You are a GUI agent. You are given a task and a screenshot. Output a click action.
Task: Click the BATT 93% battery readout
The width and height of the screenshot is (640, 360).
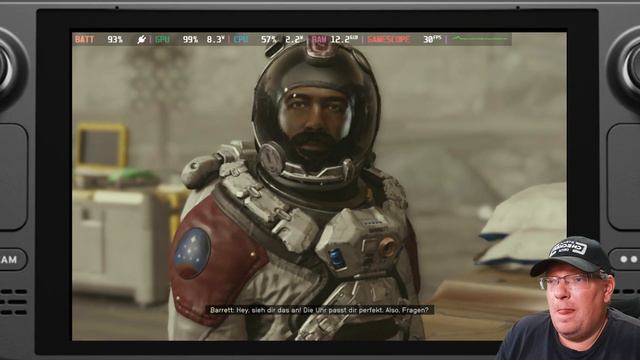[99, 39]
